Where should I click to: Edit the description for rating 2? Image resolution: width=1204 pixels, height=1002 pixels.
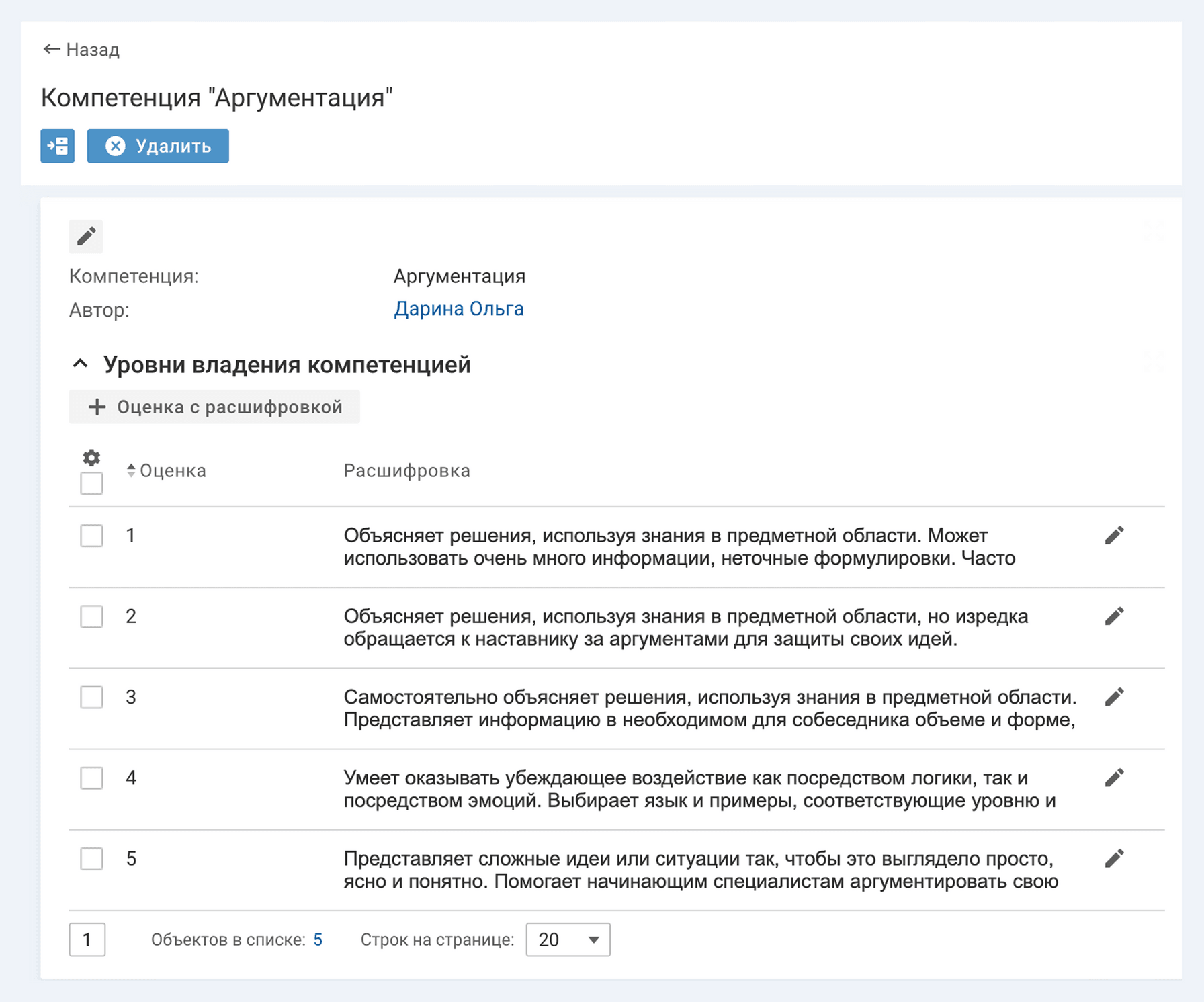[1114, 616]
